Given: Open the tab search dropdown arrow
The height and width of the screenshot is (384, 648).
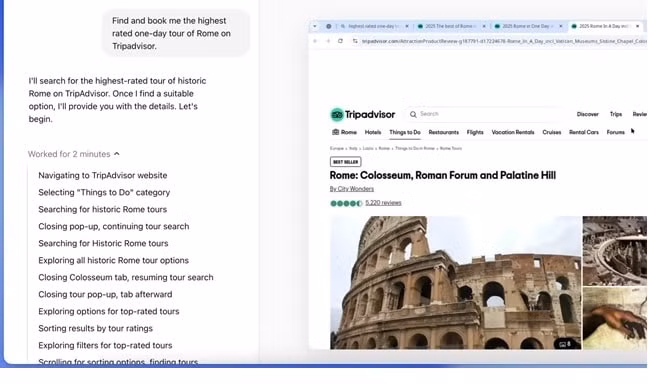Looking at the screenshot, I should 315,26.
